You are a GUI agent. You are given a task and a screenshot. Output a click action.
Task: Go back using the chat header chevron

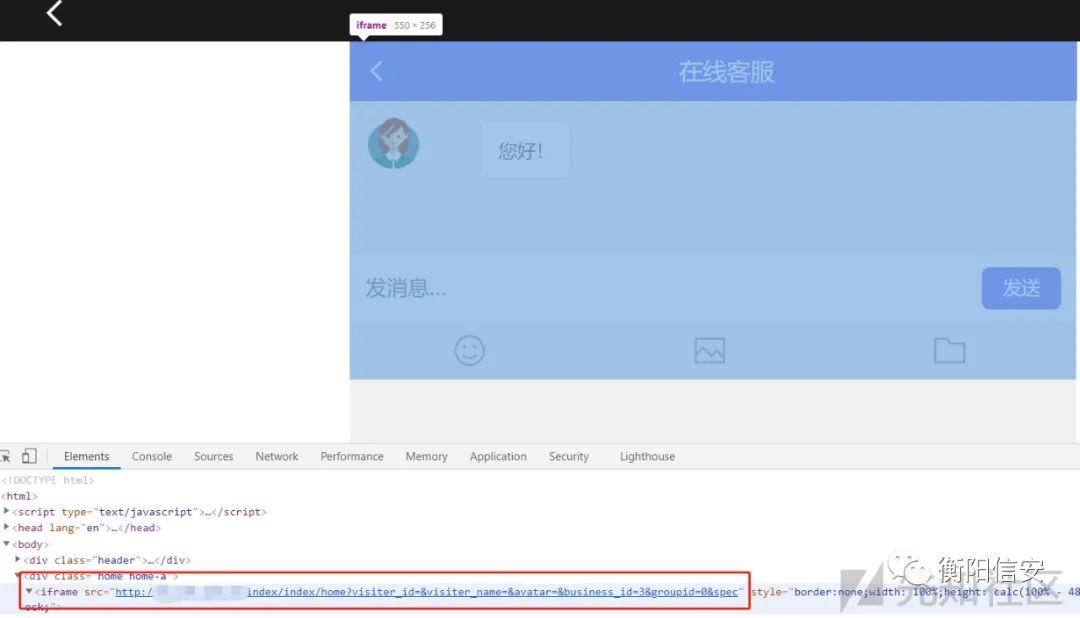376,71
